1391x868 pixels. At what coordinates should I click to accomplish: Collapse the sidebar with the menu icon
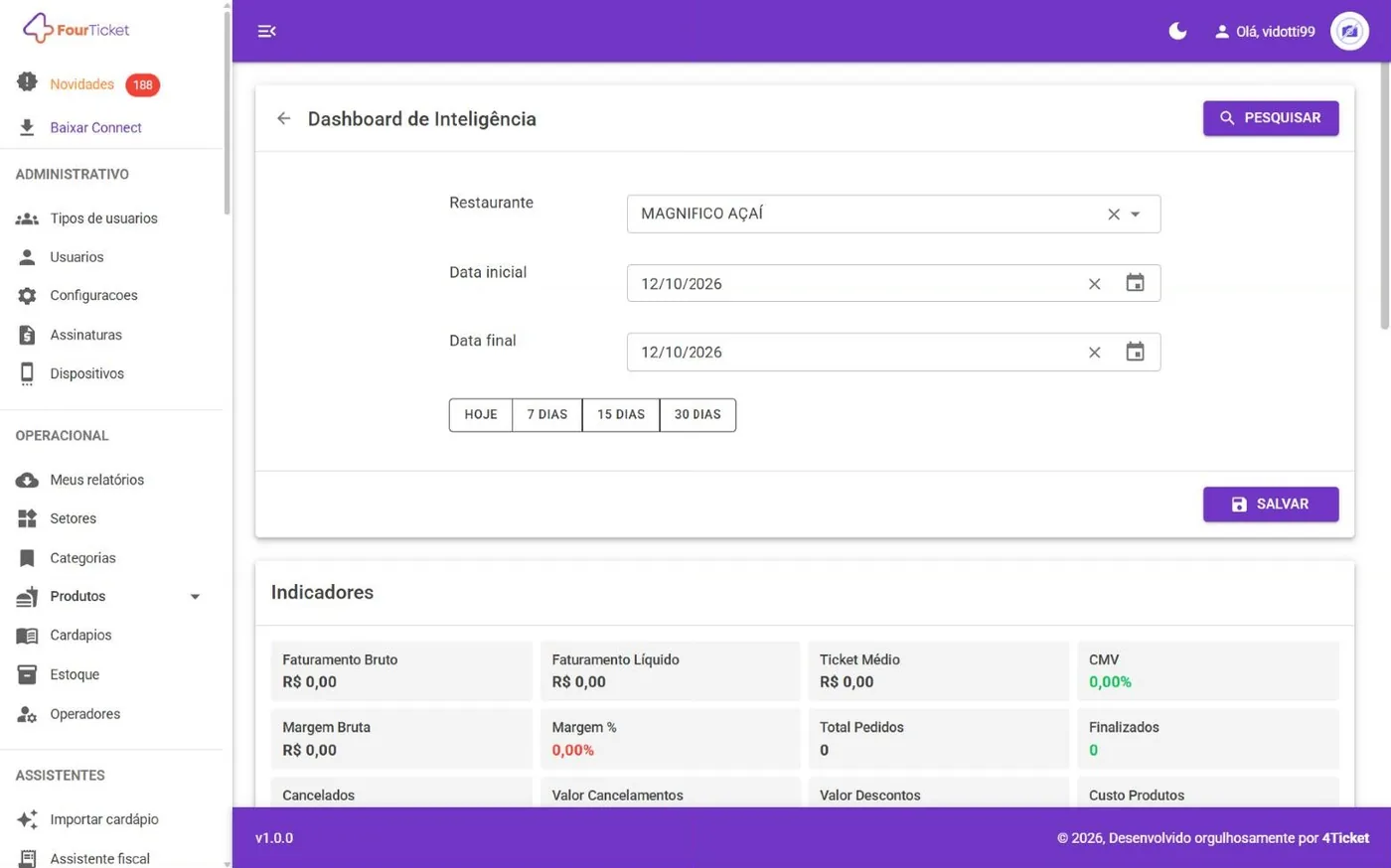pyautogui.click(x=266, y=31)
